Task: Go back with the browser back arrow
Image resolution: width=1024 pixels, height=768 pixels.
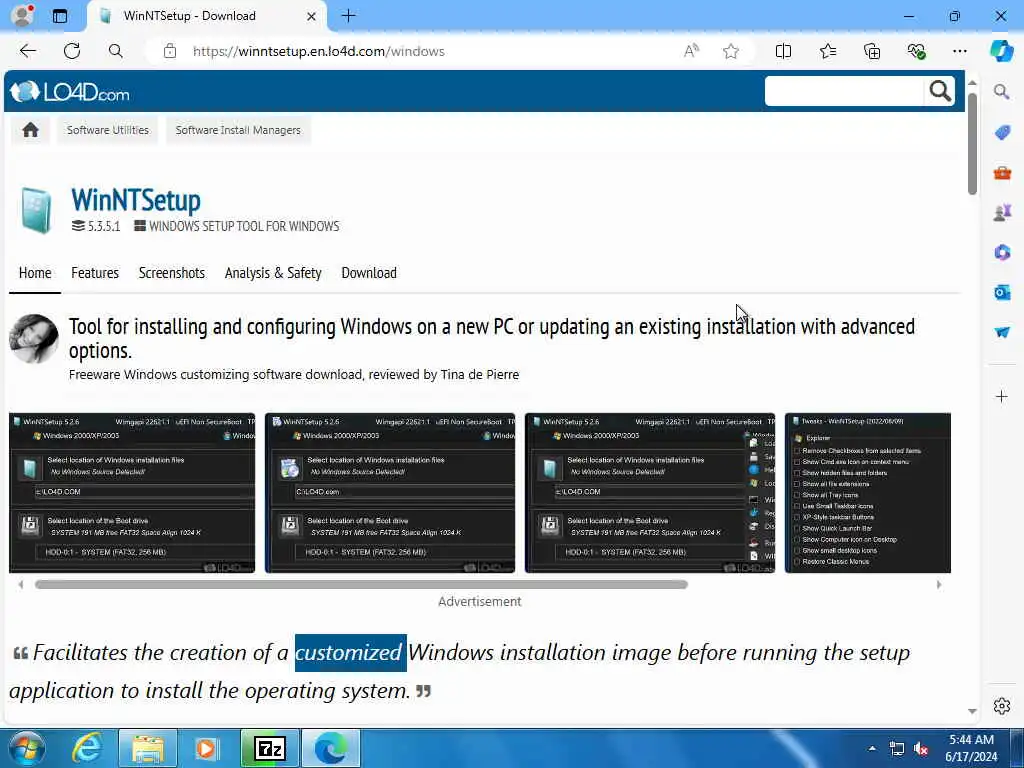Action: pyautogui.click(x=27, y=51)
